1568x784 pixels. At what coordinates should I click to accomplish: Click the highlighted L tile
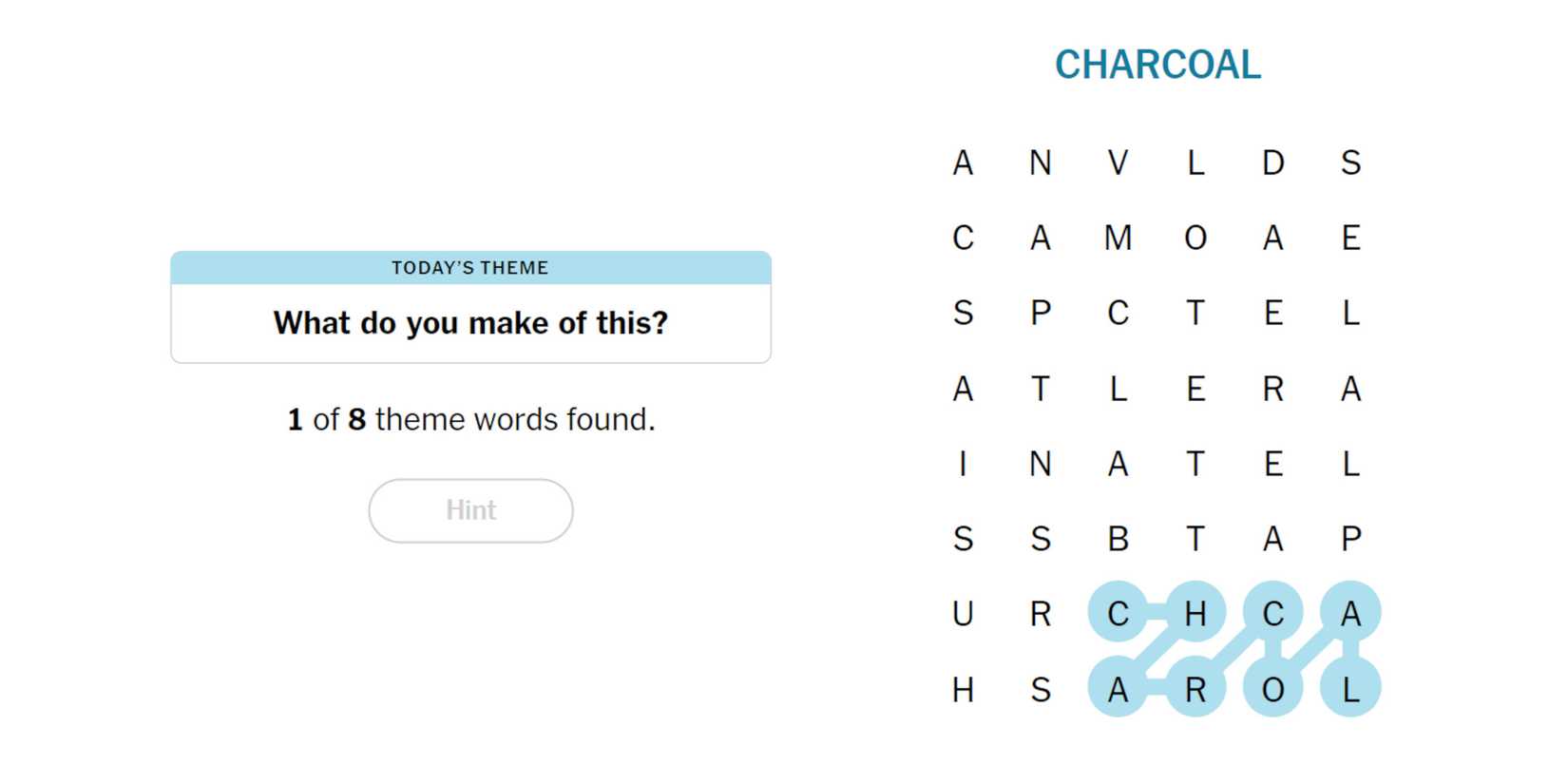1350,689
